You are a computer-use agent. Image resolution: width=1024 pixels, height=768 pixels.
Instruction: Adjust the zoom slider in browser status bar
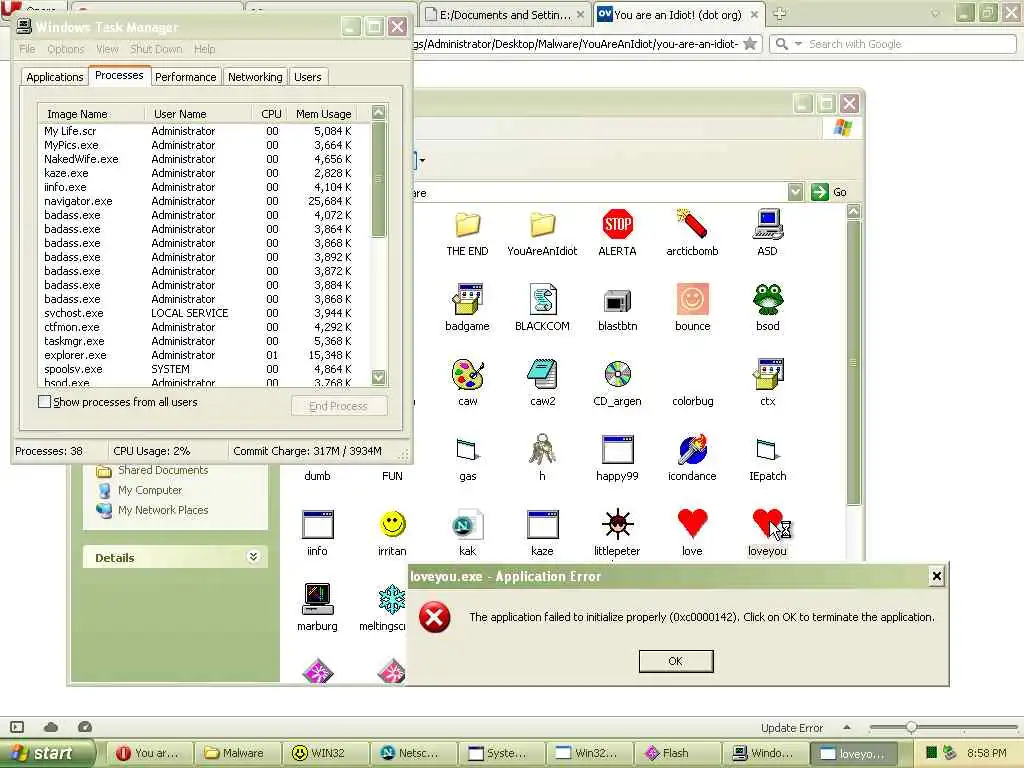[911, 727]
